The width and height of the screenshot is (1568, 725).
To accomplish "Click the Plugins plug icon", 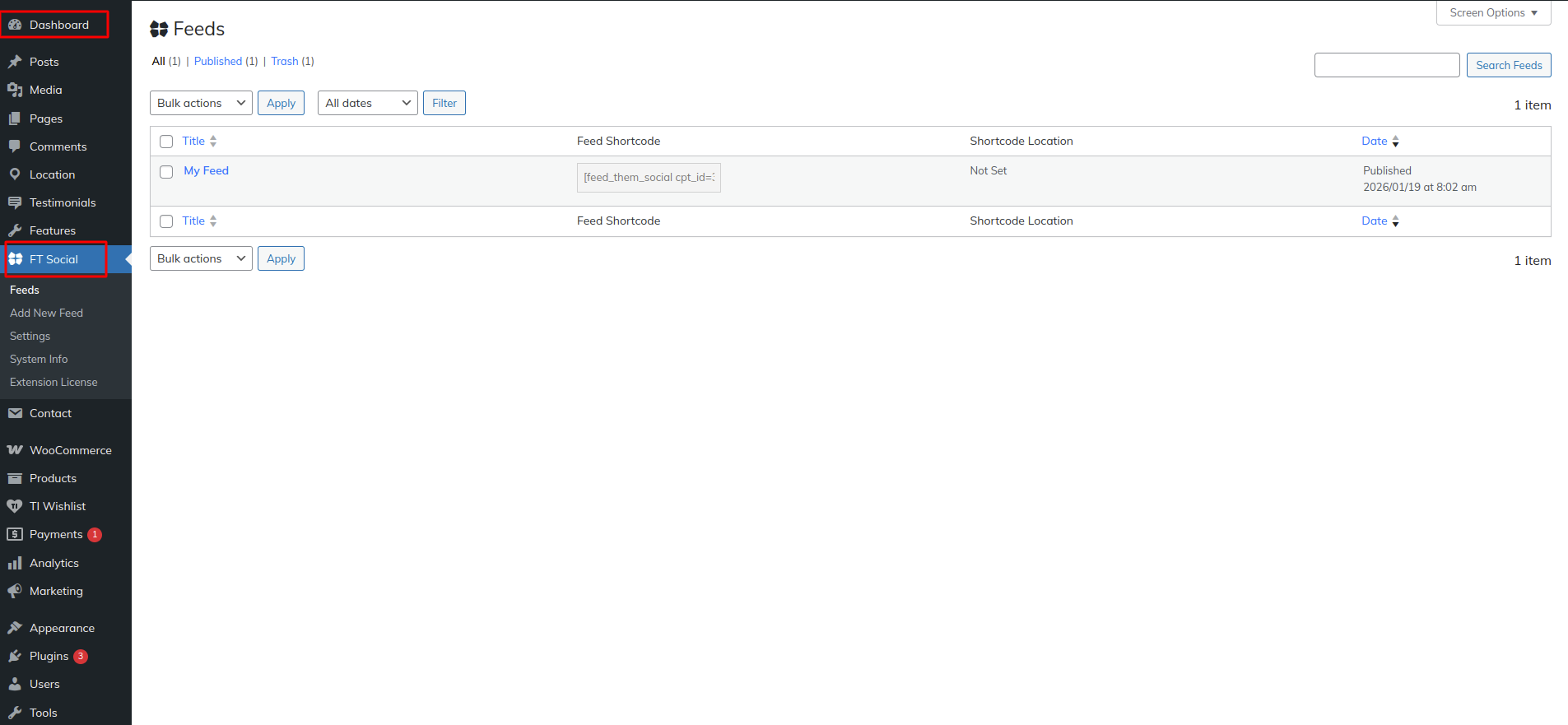I will (x=15, y=656).
